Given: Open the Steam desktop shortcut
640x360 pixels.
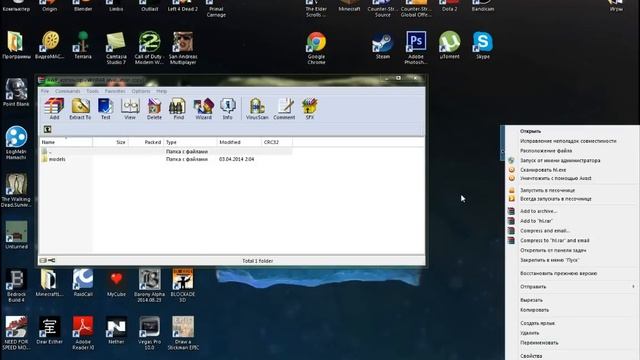Looking at the screenshot, I should pos(382,46).
